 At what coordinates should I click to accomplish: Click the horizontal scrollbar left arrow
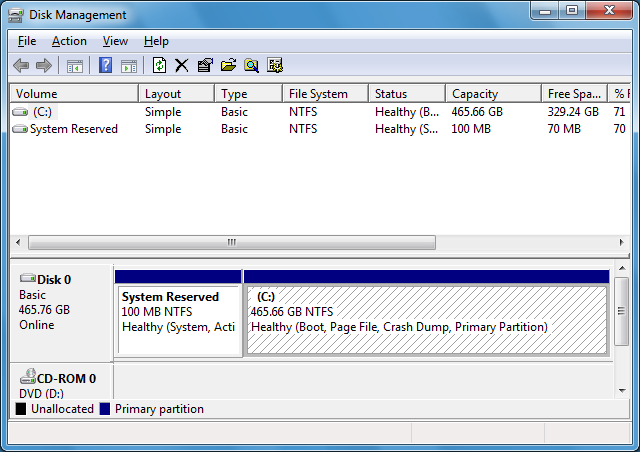[x=18, y=242]
